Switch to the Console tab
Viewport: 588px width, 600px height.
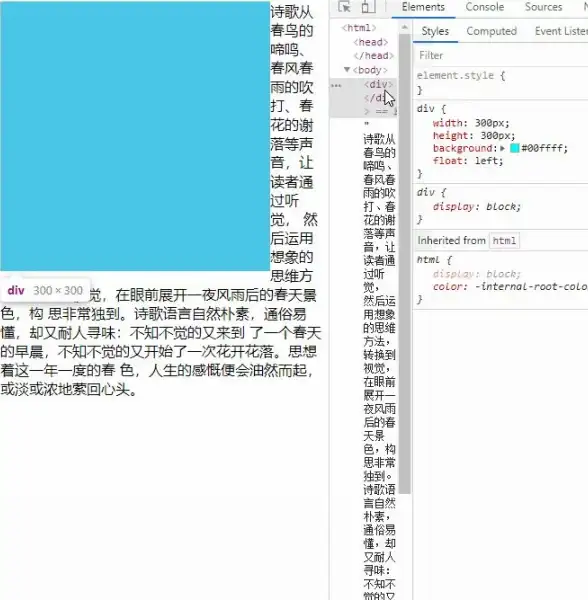click(x=484, y=7)
